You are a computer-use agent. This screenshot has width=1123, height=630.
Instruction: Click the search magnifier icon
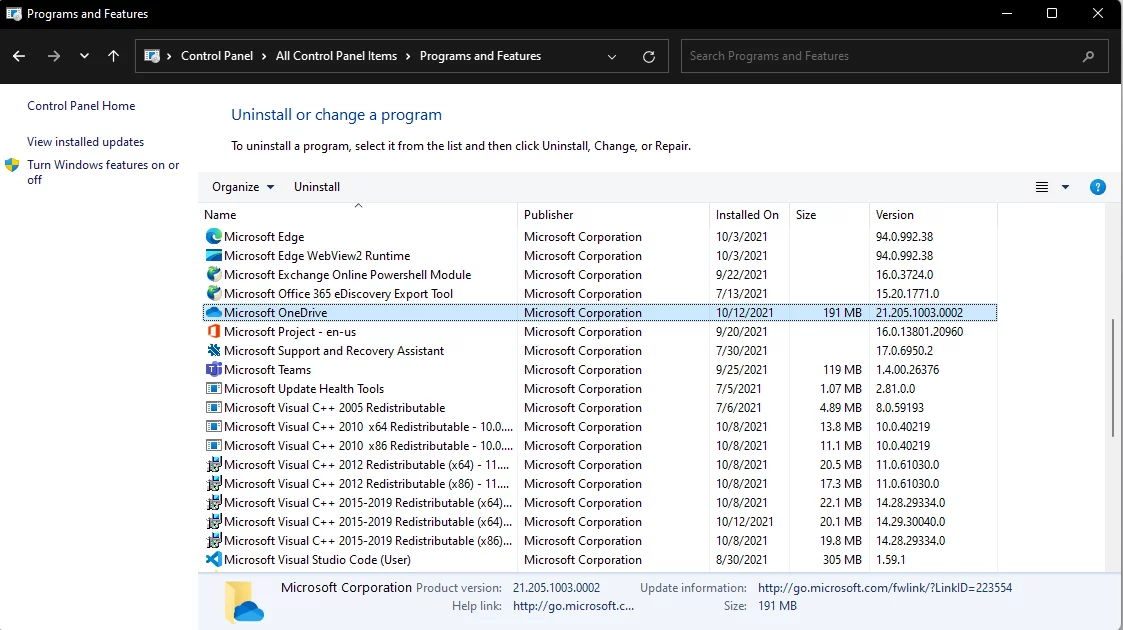[x=1089, y=56]
